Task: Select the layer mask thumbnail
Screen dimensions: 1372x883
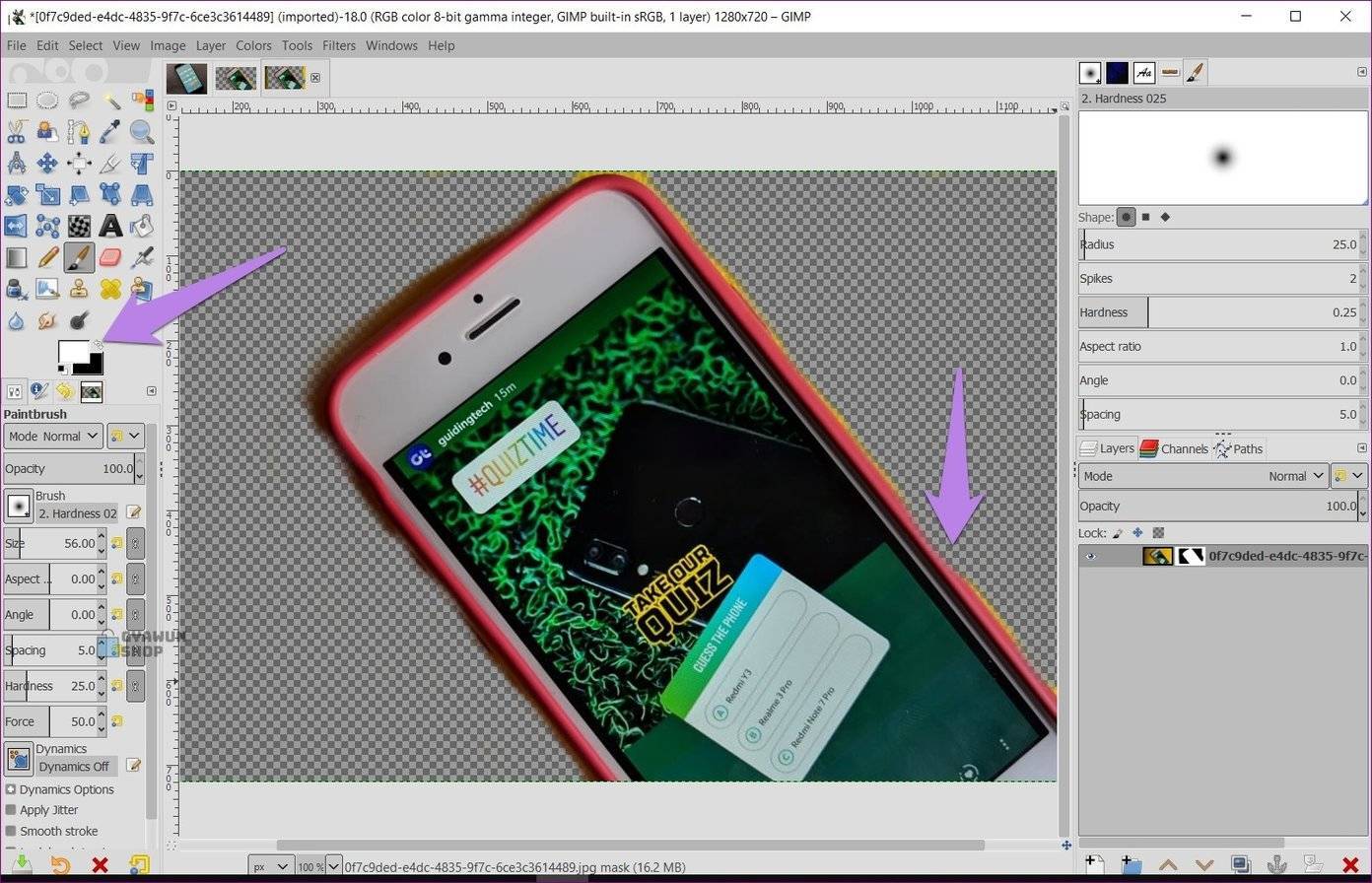Action: tap(1191, 556)
